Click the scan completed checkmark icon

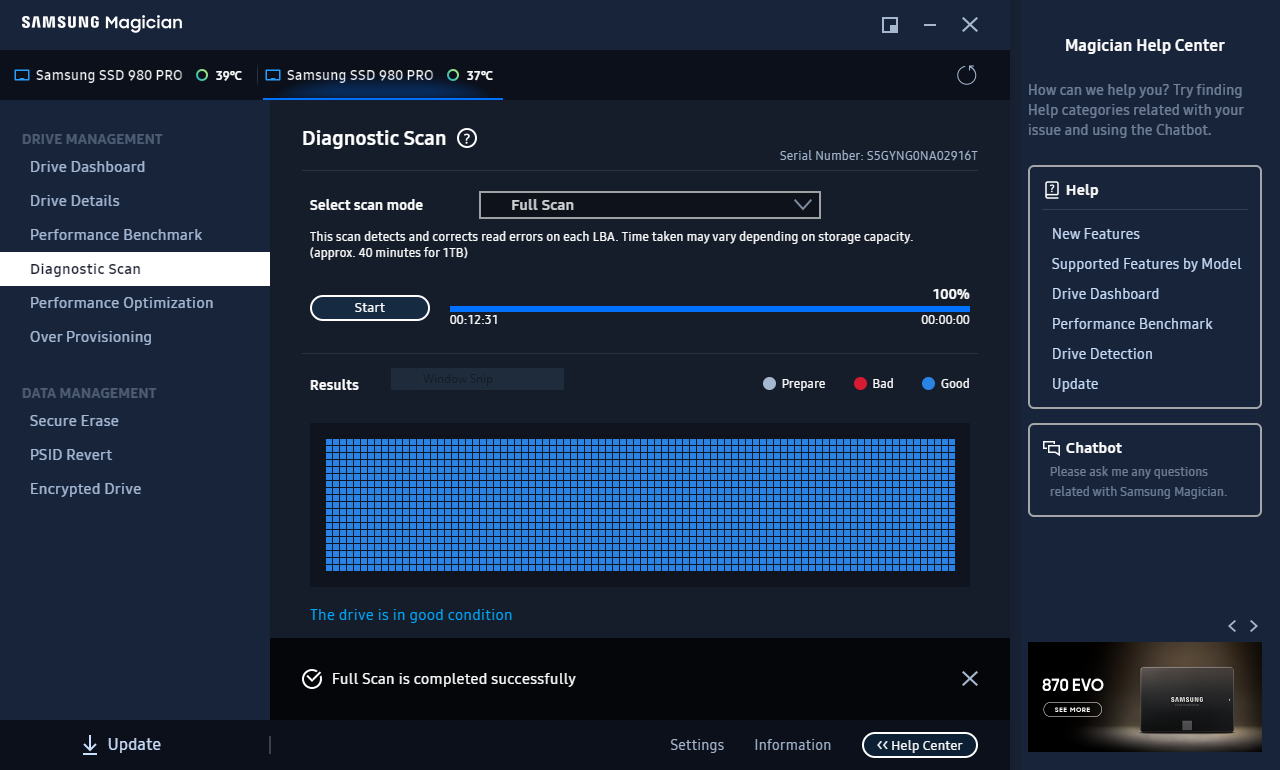point(312,679)
